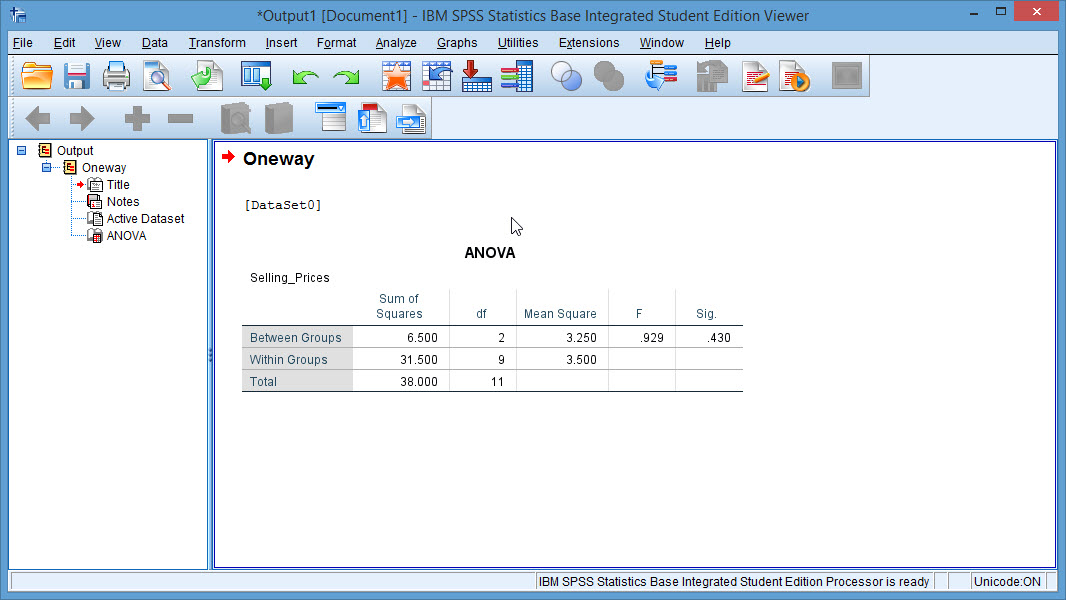Click the Go to Case icon
This screenshot has width=1066, height=600.
436,76
